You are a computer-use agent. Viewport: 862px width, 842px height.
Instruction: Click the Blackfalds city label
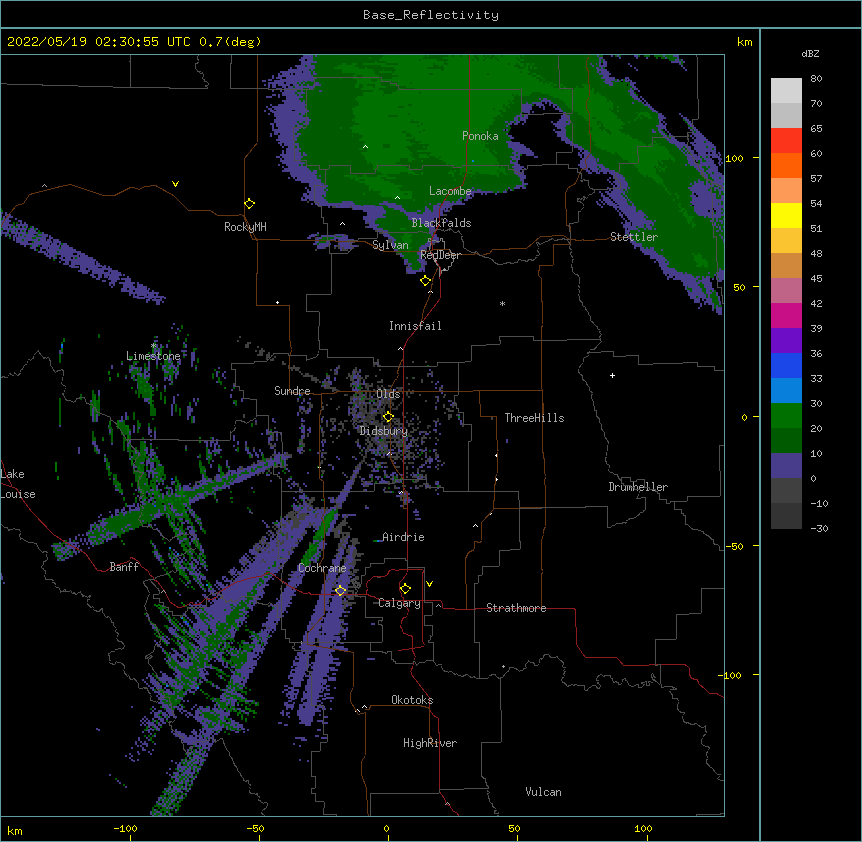[x=441, y=223]
